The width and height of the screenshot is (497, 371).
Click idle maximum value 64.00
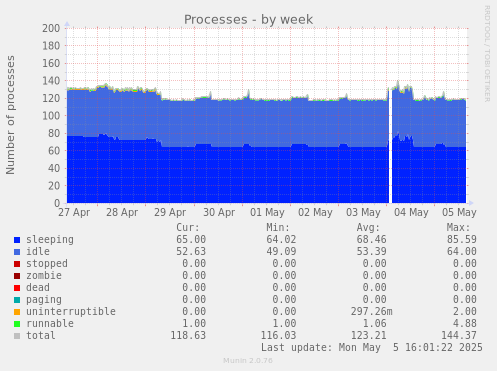pos(462,252)
